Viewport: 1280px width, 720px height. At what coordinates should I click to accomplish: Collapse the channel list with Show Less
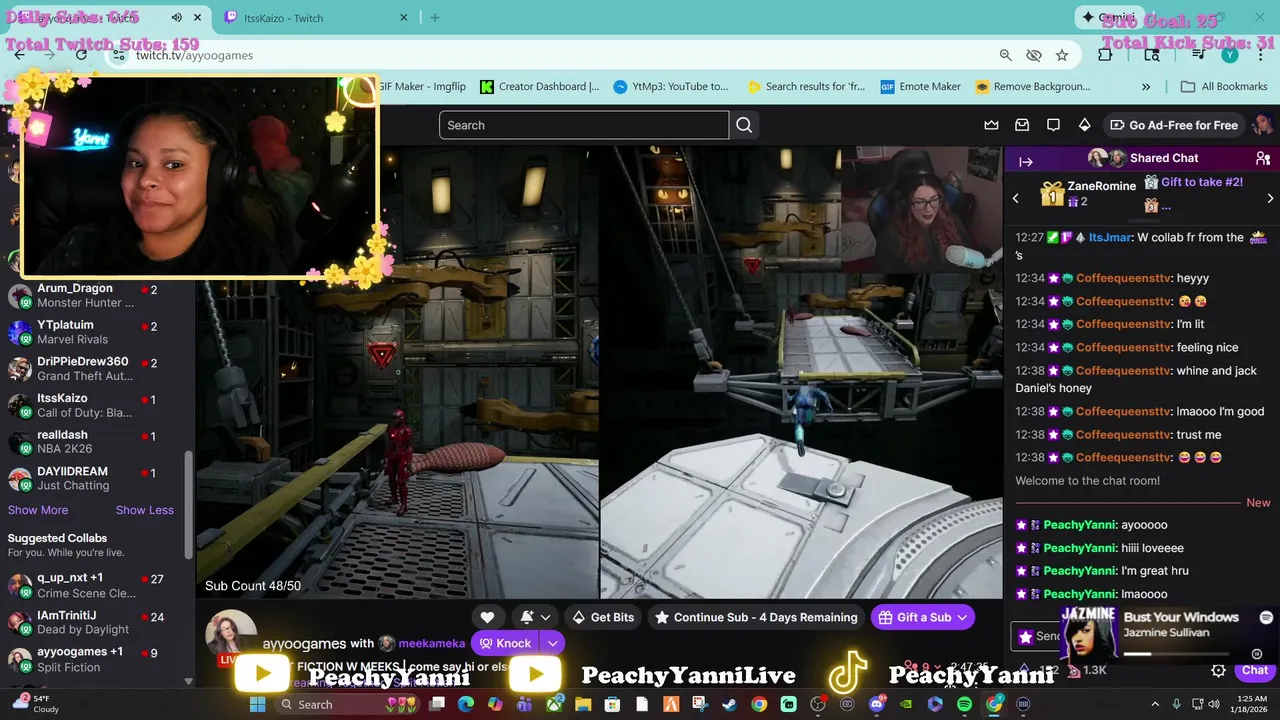[145, 510]
